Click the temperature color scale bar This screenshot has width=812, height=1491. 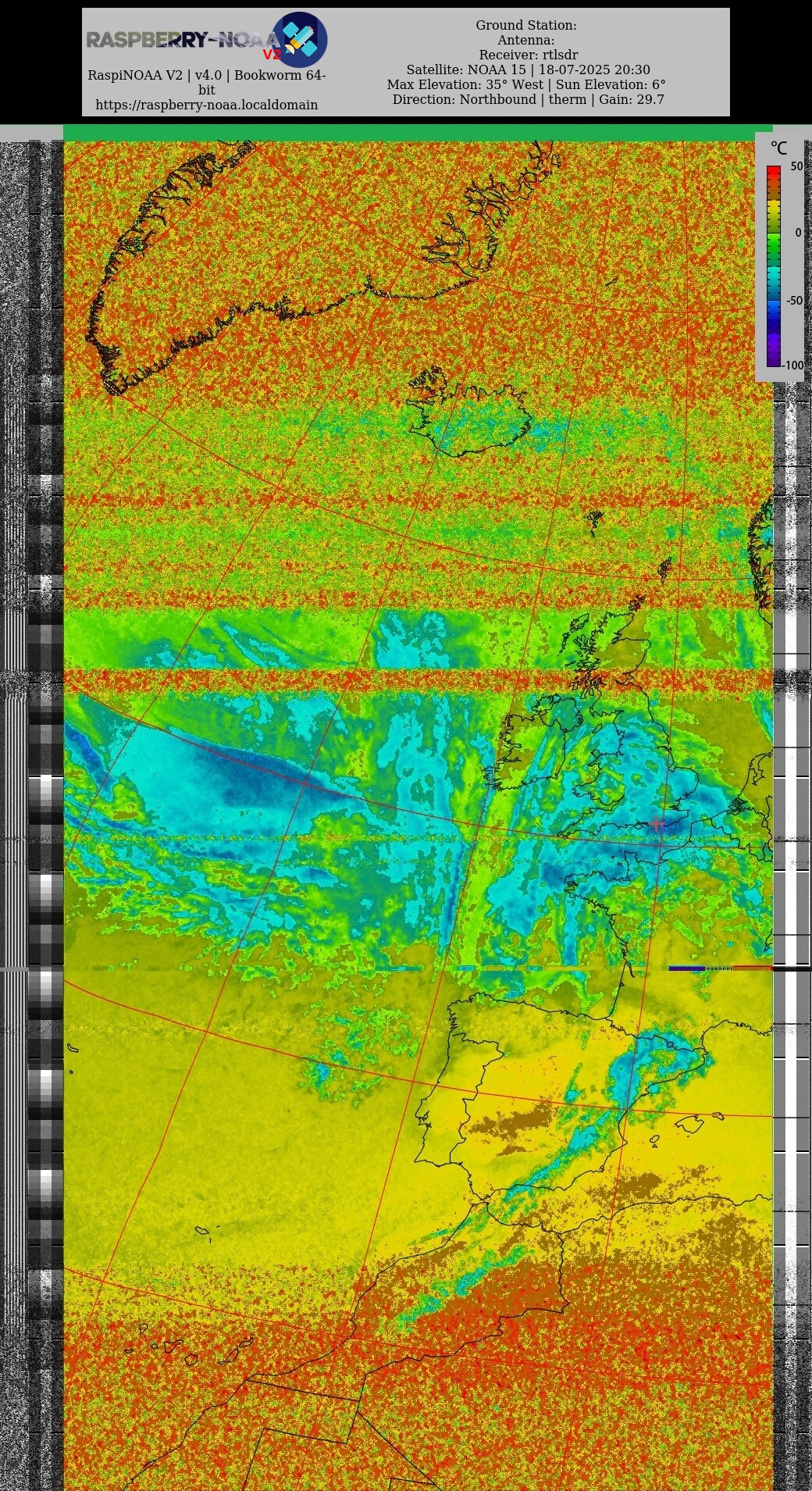774,266
